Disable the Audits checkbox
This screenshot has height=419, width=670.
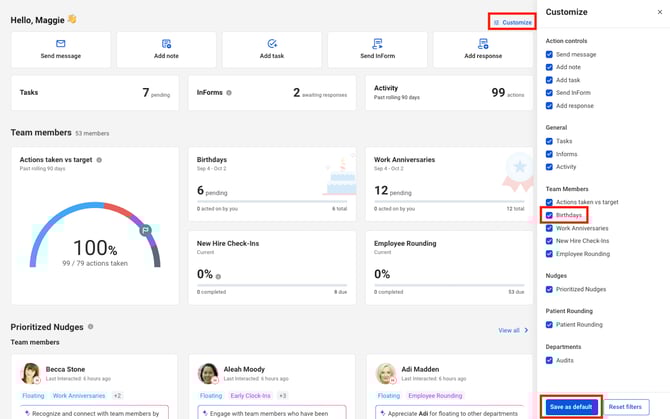tap(550, 359)
